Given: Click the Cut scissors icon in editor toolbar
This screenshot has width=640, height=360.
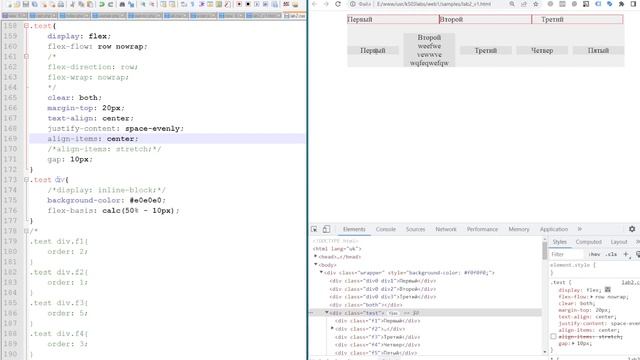Looking at the screenshot, I should pos(73,4).
